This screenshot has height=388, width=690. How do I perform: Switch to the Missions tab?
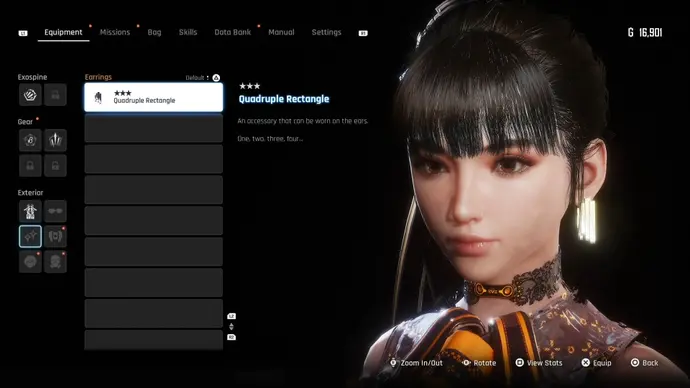(x=115, y=32)
